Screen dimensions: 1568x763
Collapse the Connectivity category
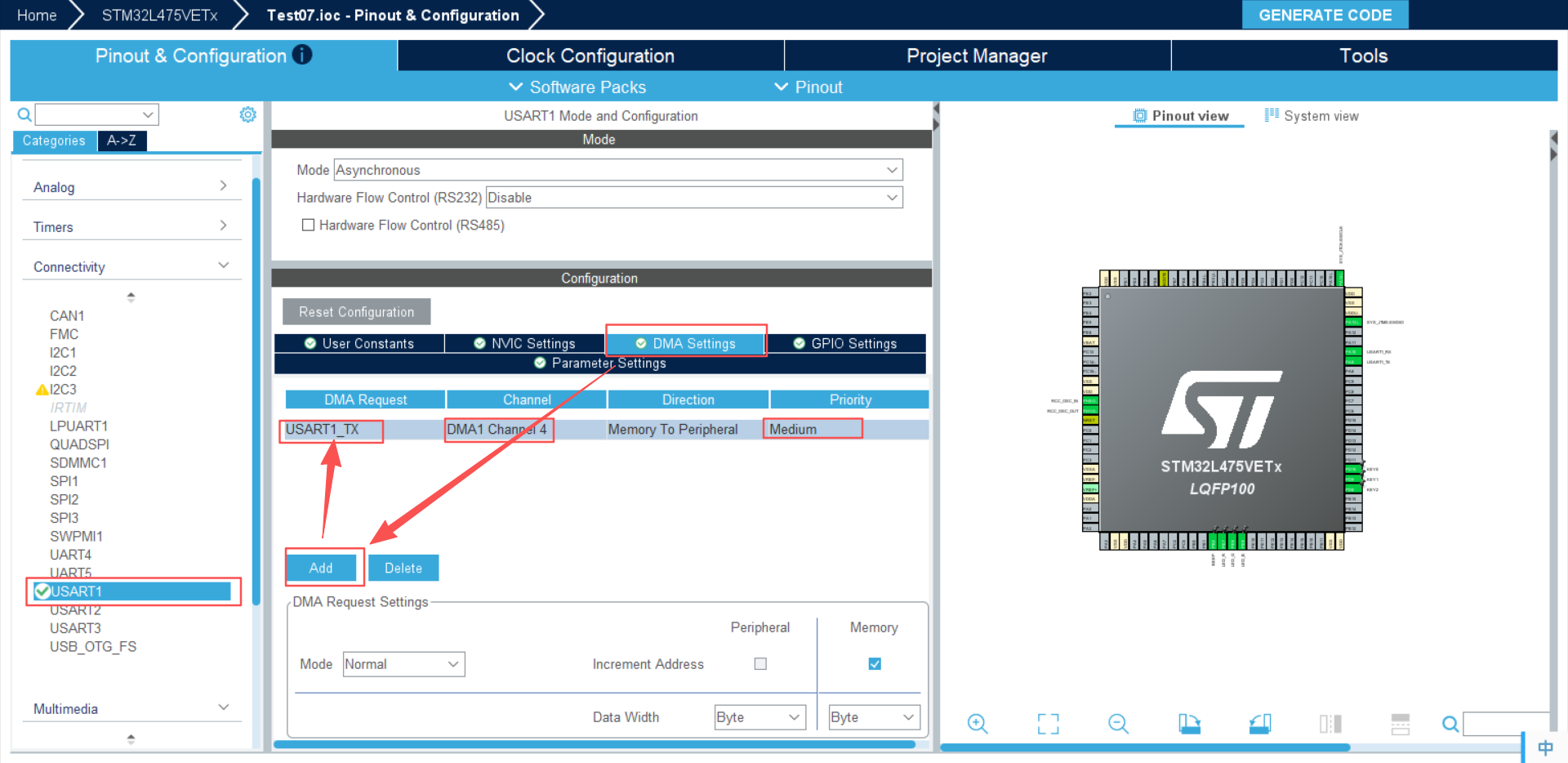pos(131,267)
